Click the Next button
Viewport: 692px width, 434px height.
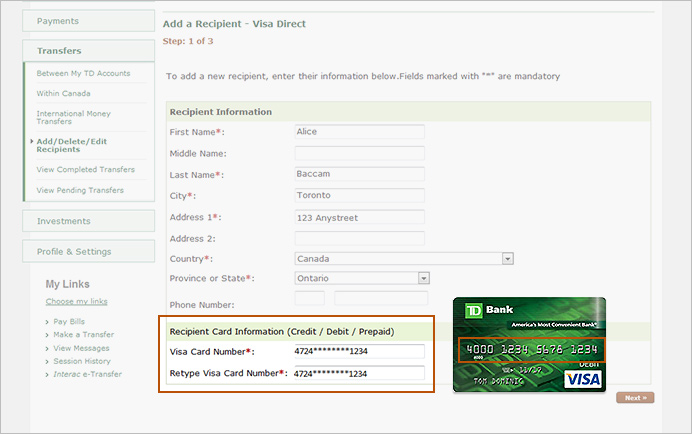click(636, 398)
